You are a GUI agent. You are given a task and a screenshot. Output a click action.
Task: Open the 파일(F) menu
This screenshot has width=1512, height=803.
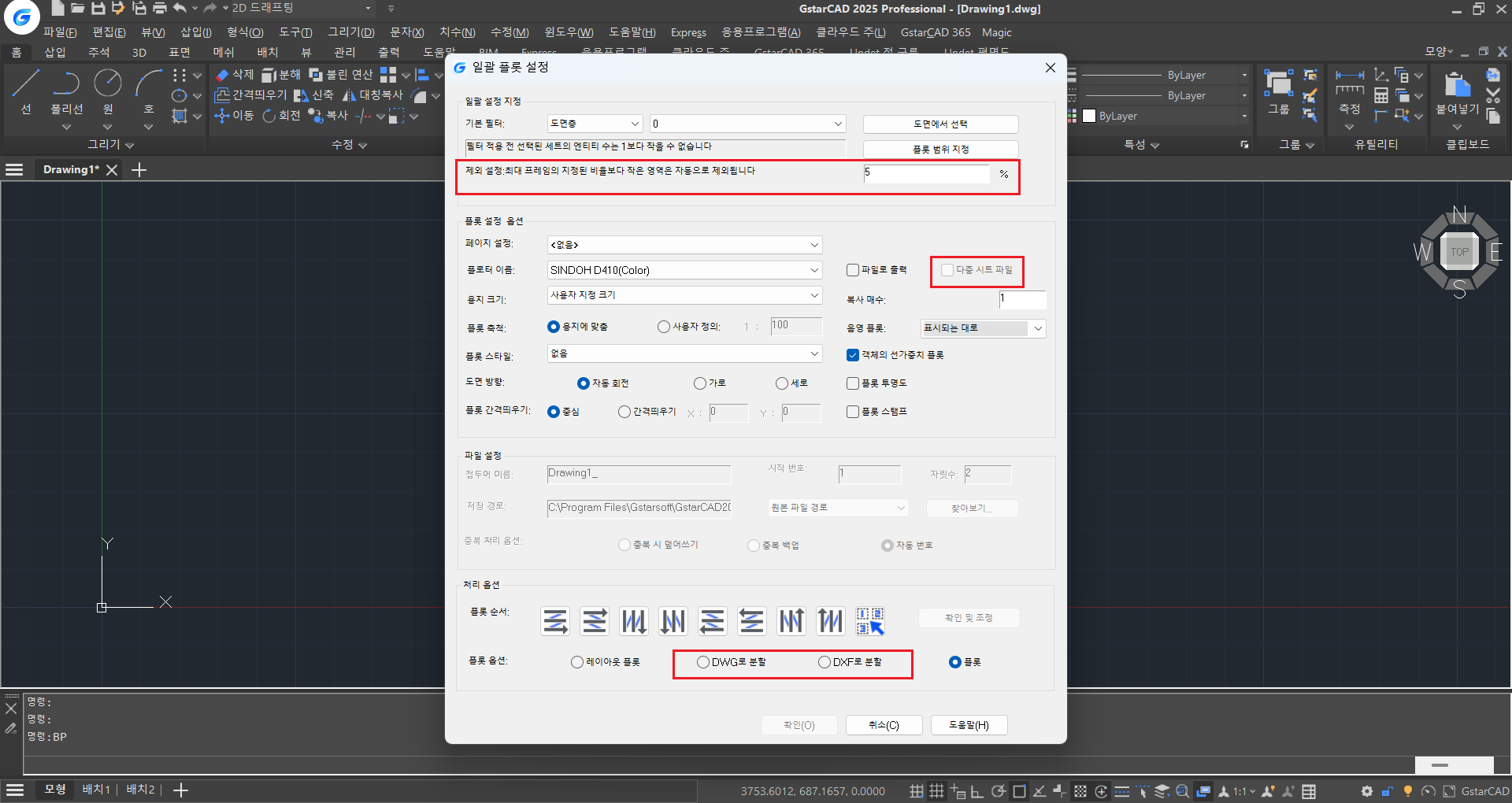[60, 32]
